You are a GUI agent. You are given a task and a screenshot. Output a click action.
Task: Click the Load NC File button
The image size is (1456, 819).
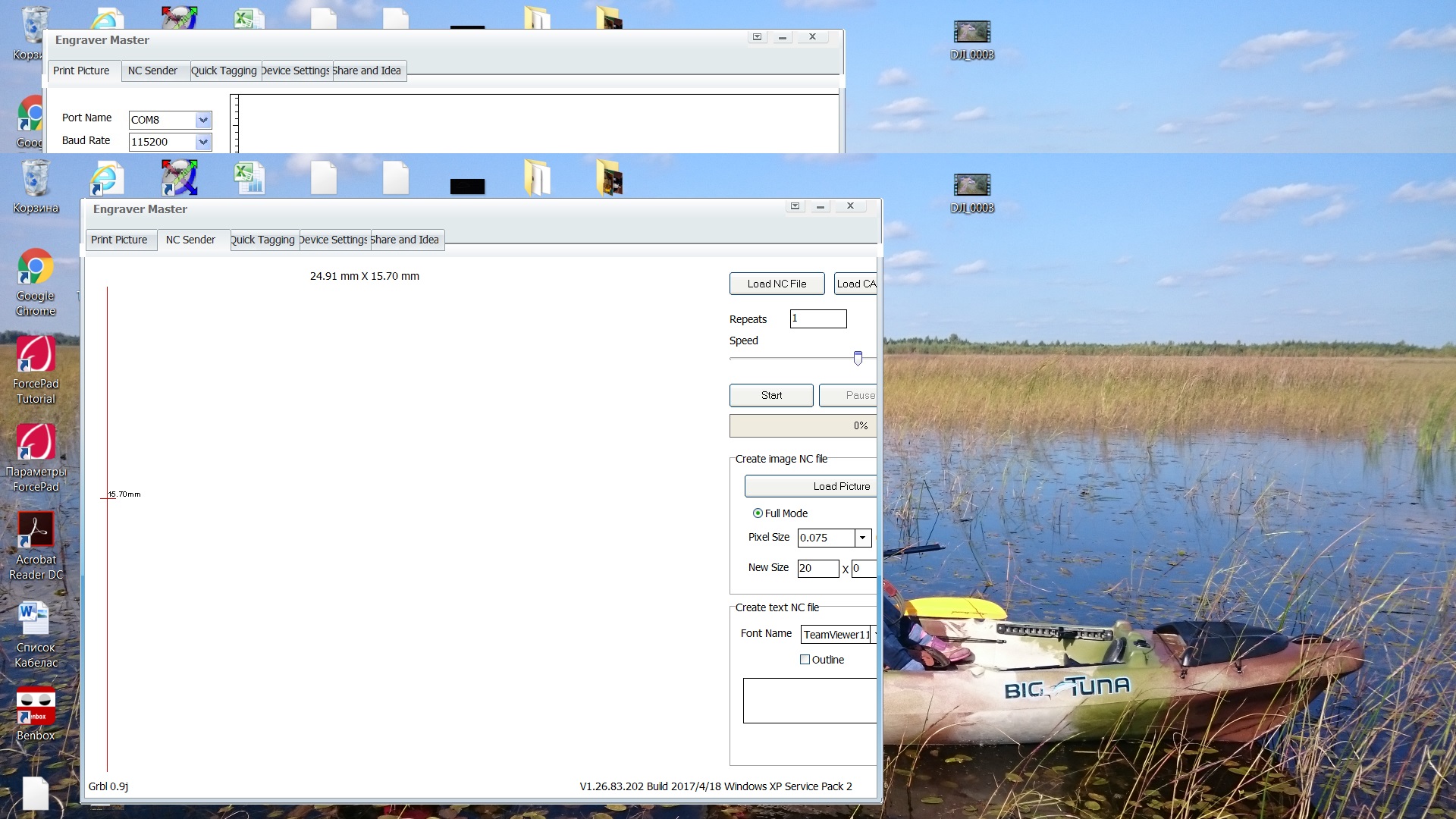click(777, 284)
